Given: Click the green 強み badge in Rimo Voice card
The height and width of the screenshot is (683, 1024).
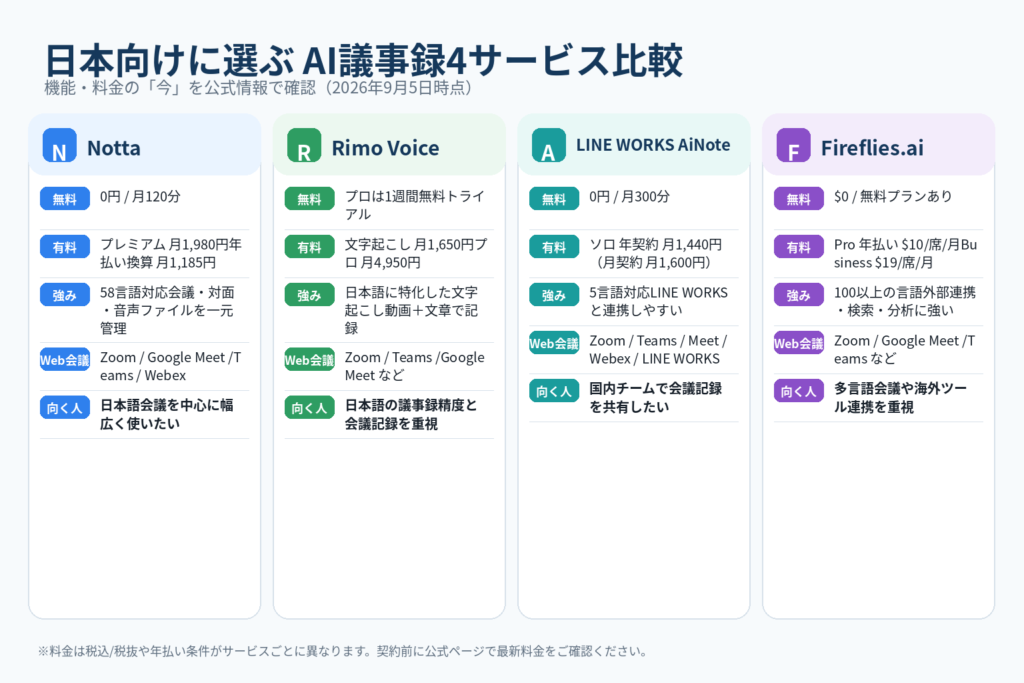Looking at the screenshot, I should 310,295.
